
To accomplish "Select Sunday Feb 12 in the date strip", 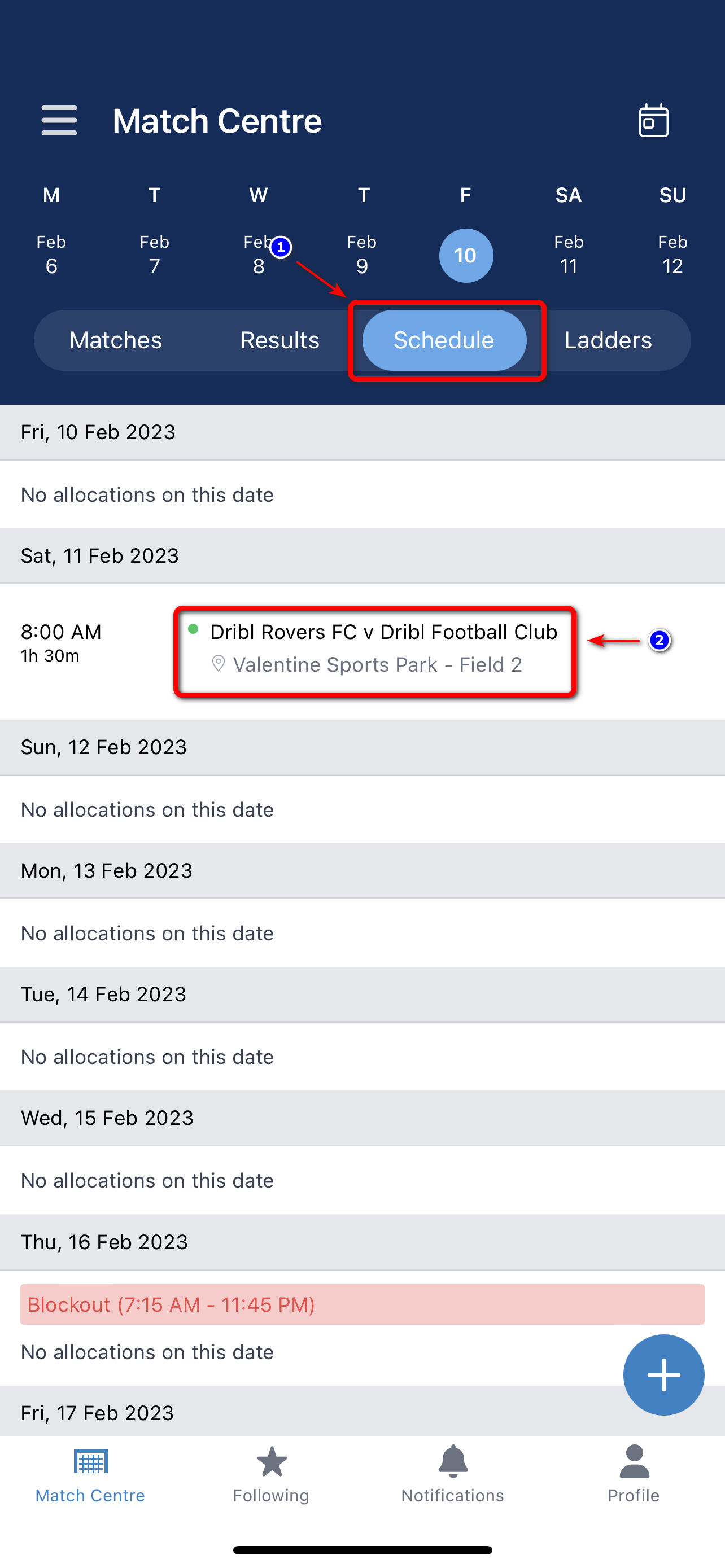I will 672,254.
